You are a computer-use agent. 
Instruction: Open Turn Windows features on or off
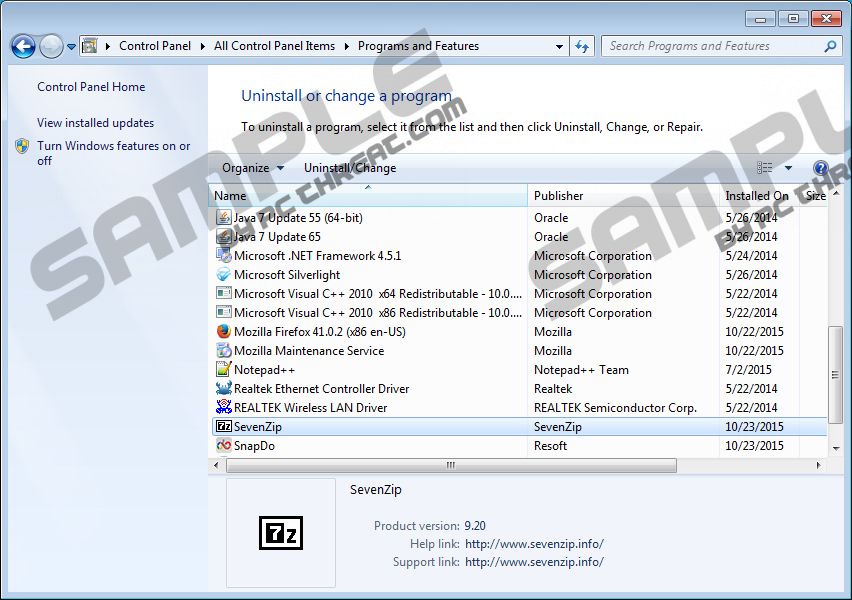114,153
